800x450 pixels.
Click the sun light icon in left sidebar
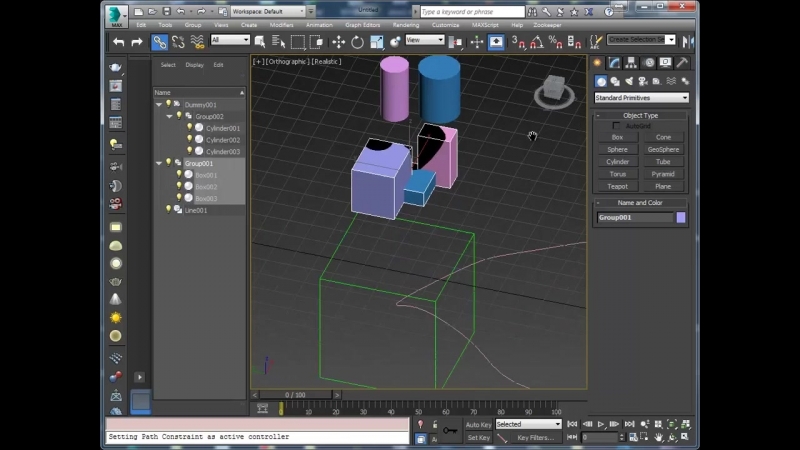coord(116,318)
